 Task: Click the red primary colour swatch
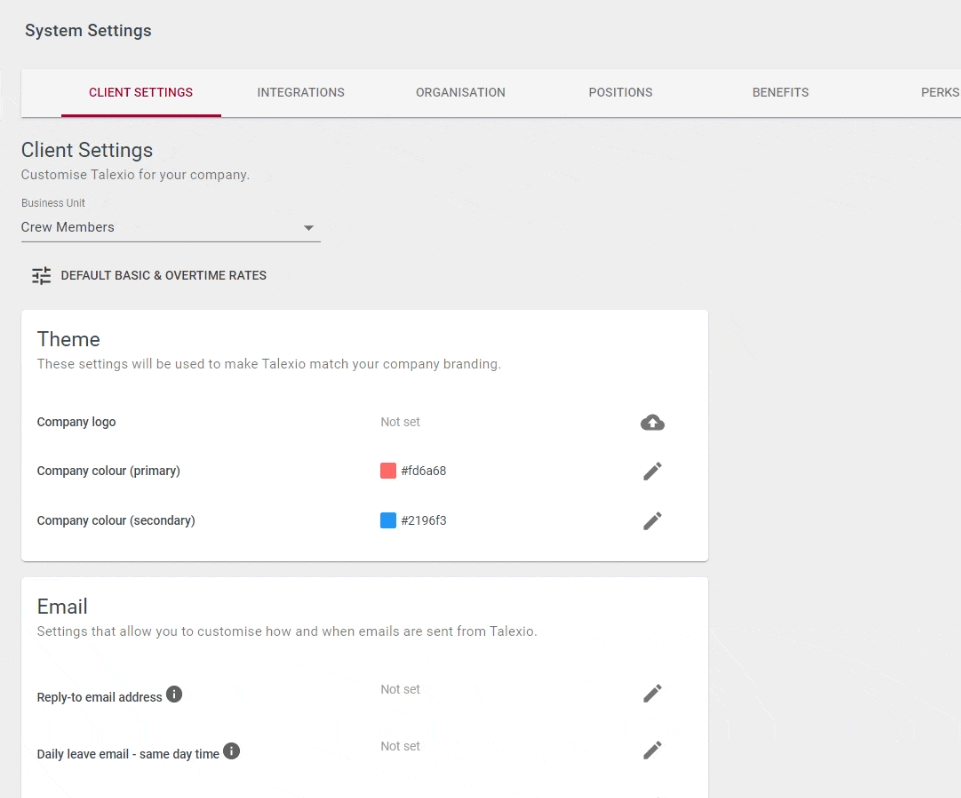[388, 471]
